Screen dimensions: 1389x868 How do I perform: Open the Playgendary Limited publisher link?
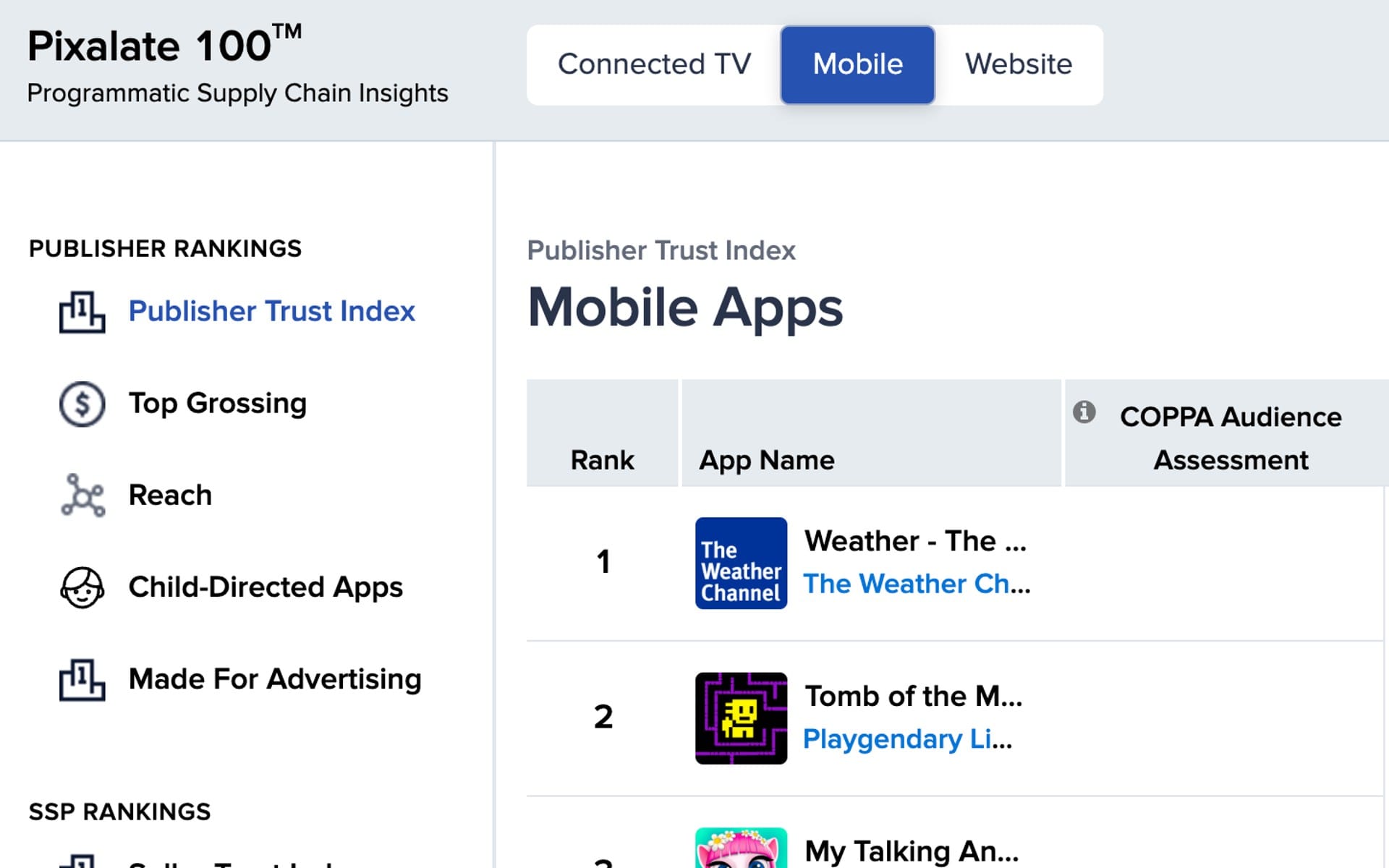(909, 739)
